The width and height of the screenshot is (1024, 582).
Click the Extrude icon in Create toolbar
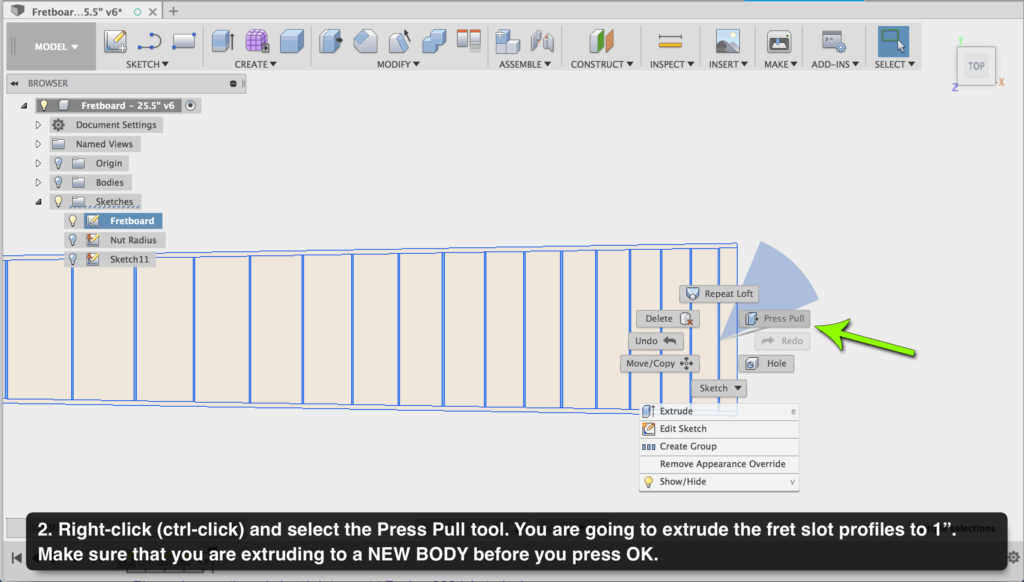[x=224, y=42]
